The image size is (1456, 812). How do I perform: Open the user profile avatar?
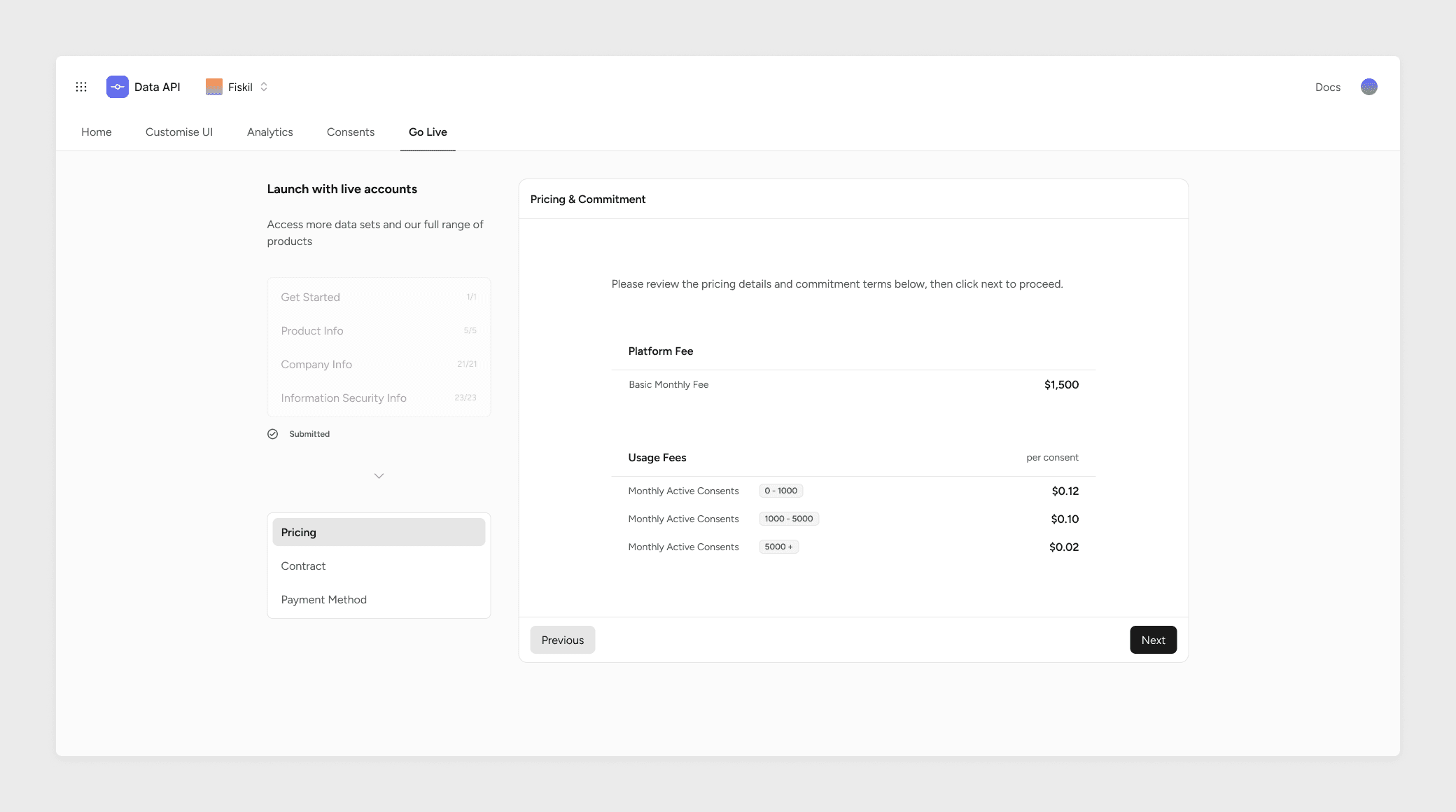tap(1368, 87)
